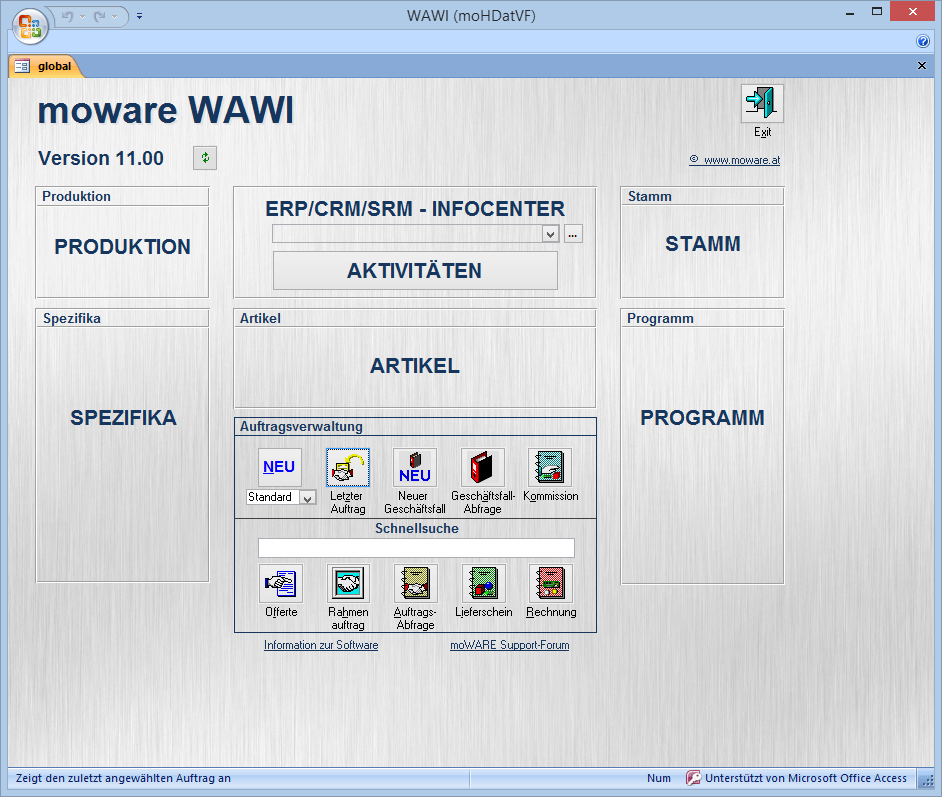Click the Infocenter combo text field
942x797 pixels.
(407, 234)
